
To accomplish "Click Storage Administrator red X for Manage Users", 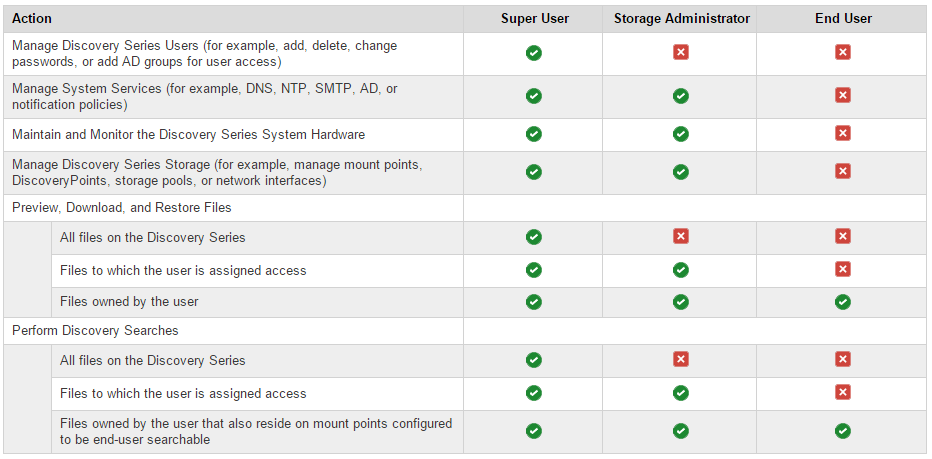I will 680,52.
